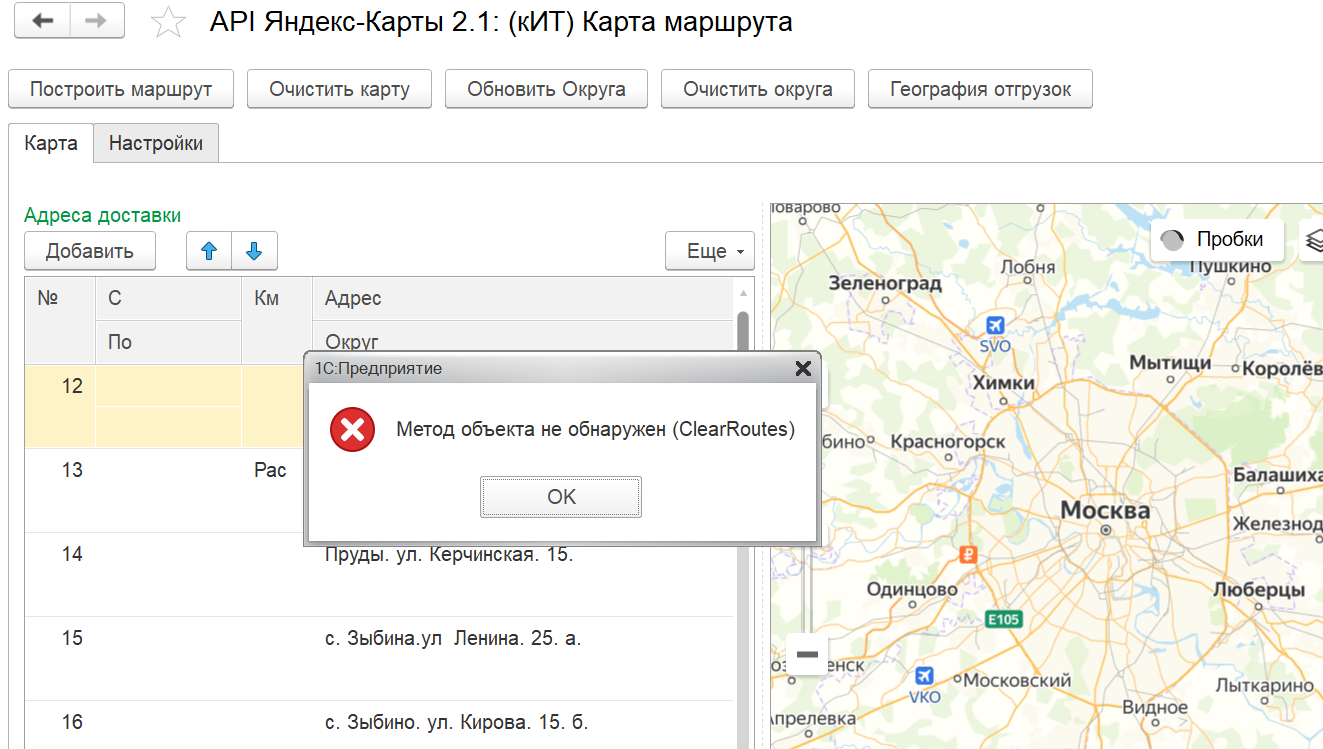The image size is (1323, 749).
Task: Select address Пруды. ул. Керчинская. 15.
Action: [449, 554]
